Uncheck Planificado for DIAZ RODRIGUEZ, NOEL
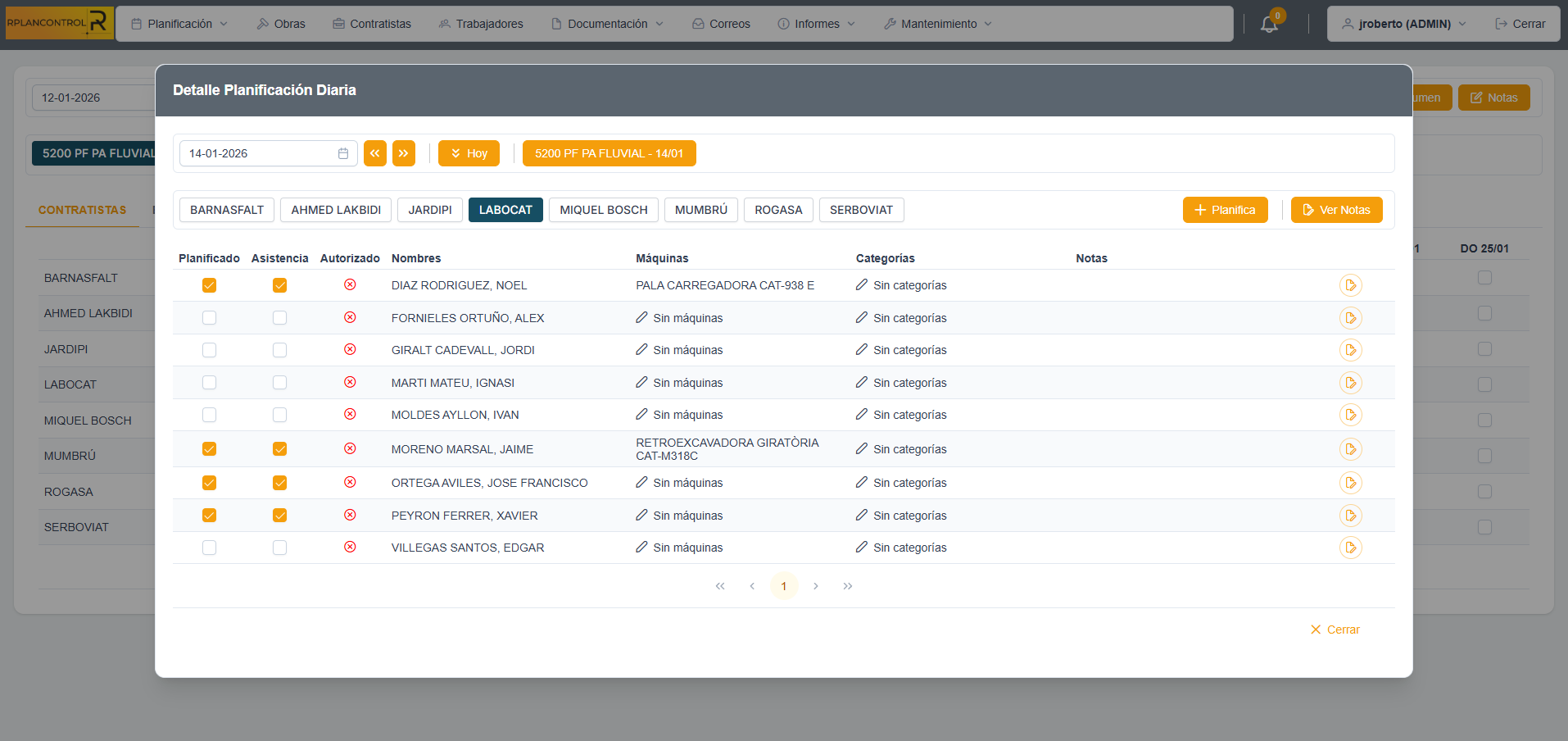Screen dimensions: 1568x741 click(210, 285)
